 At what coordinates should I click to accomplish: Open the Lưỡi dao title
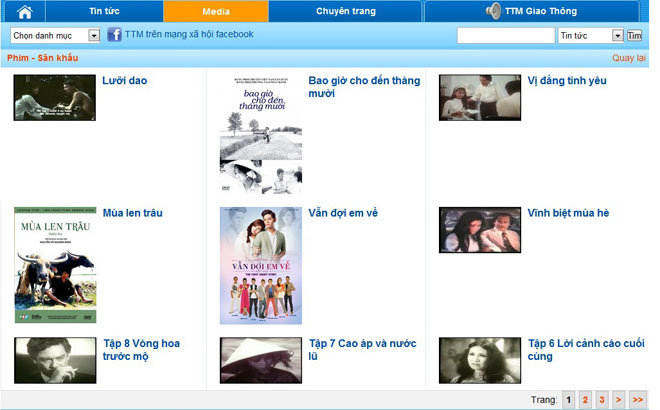tap(125, 81)
